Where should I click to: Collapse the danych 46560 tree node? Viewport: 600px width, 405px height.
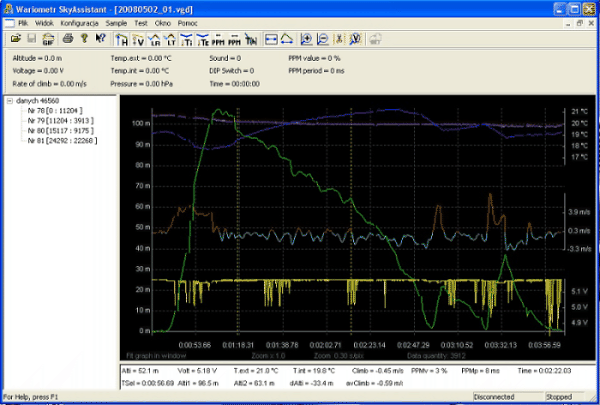[9, 101]
